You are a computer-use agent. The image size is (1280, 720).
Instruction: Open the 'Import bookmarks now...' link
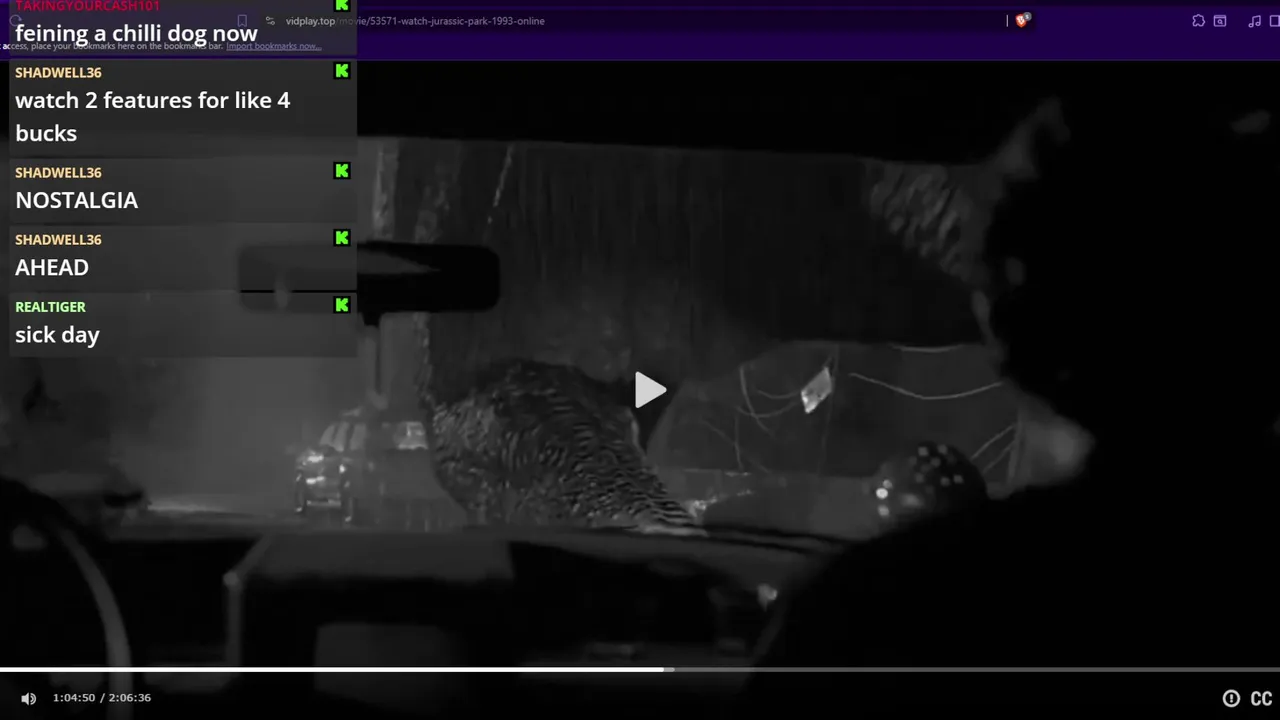tap(273, 46)
